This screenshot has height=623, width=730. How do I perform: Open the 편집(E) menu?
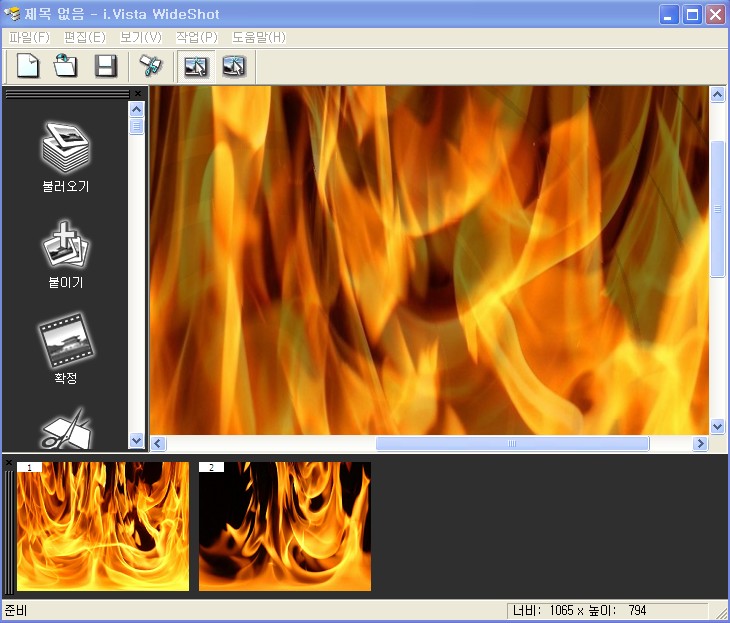(85, 37)
